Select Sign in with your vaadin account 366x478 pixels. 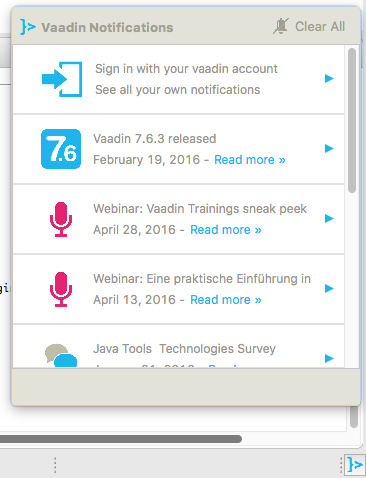pos(186,69)
